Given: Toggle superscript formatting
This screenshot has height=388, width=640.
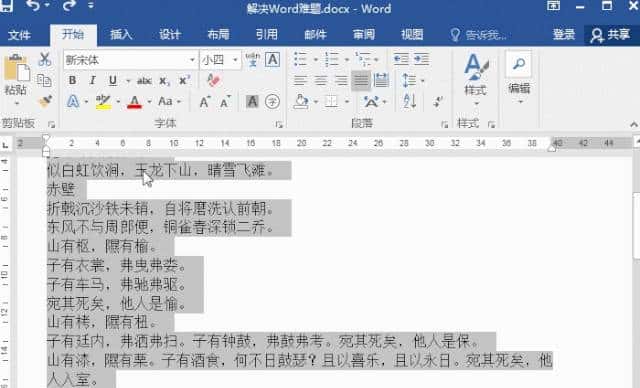Looking at the screenshot, I should [x=184, y=80].
